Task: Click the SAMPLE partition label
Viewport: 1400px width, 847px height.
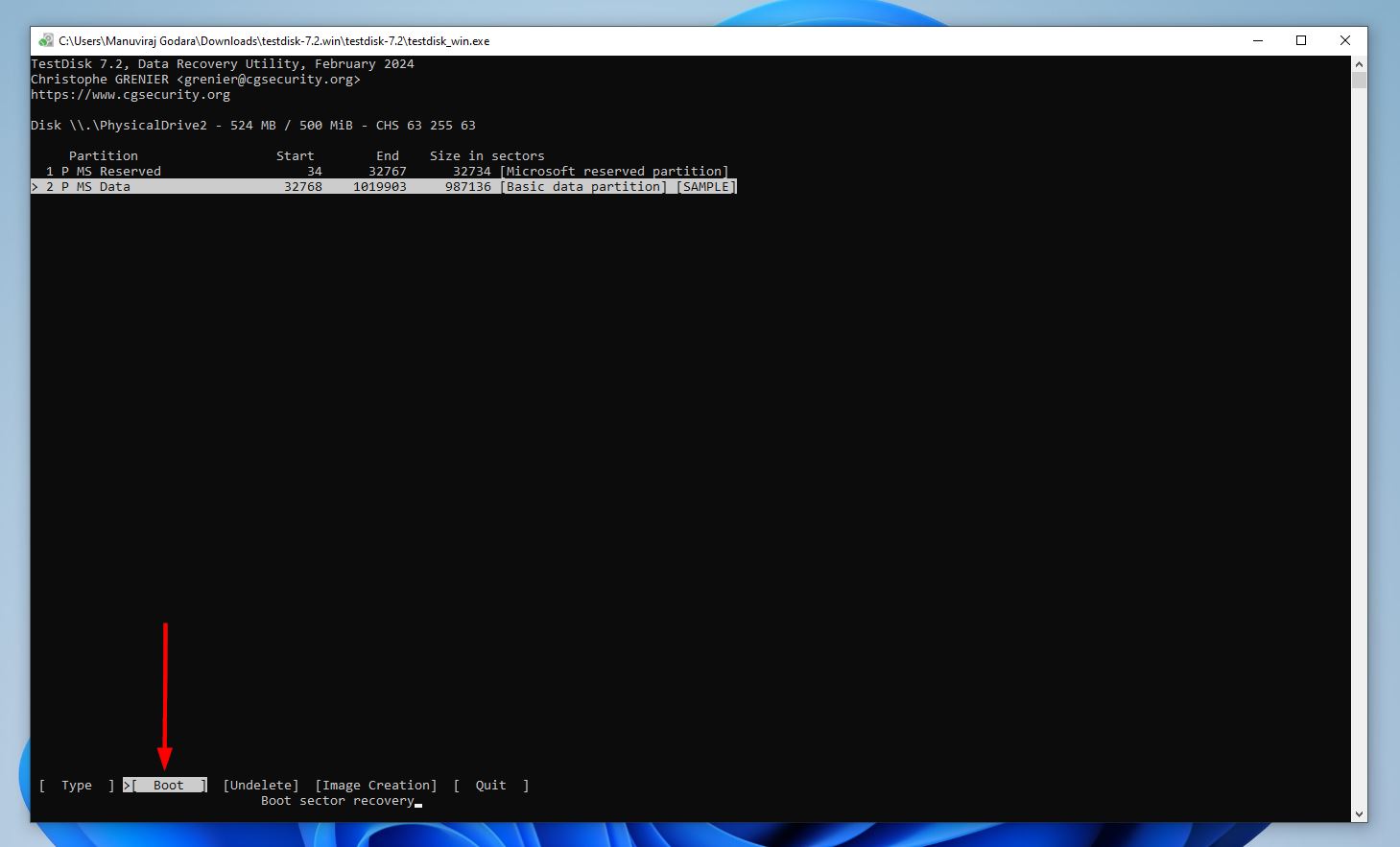Action: [706, 186]
